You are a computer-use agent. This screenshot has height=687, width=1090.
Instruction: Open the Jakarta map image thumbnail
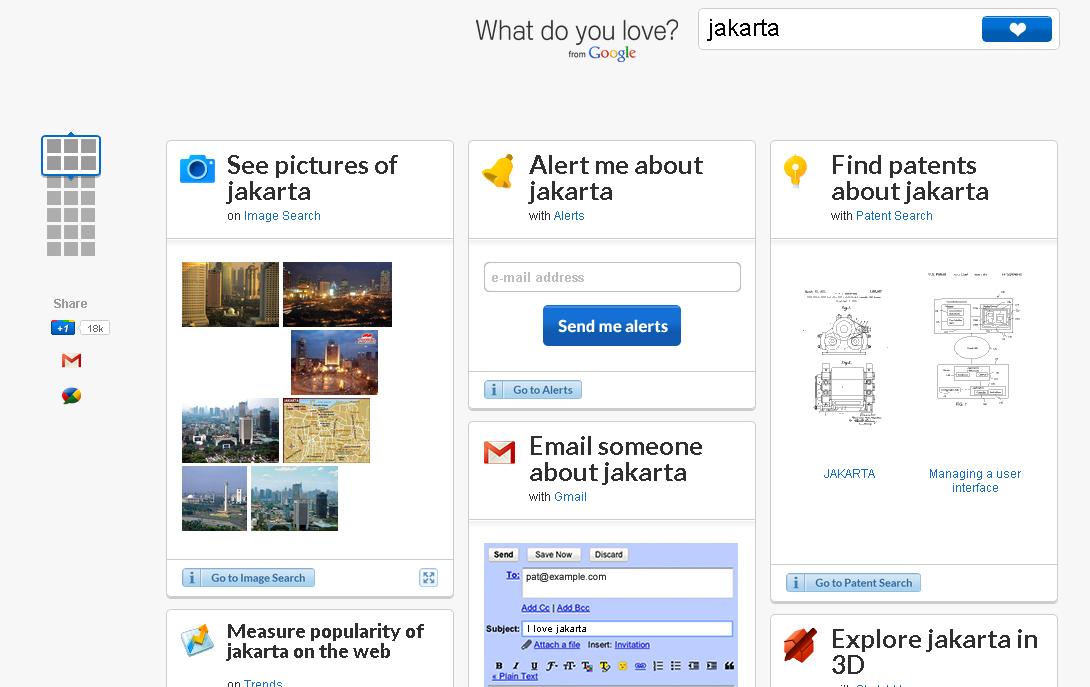point(326,430)
